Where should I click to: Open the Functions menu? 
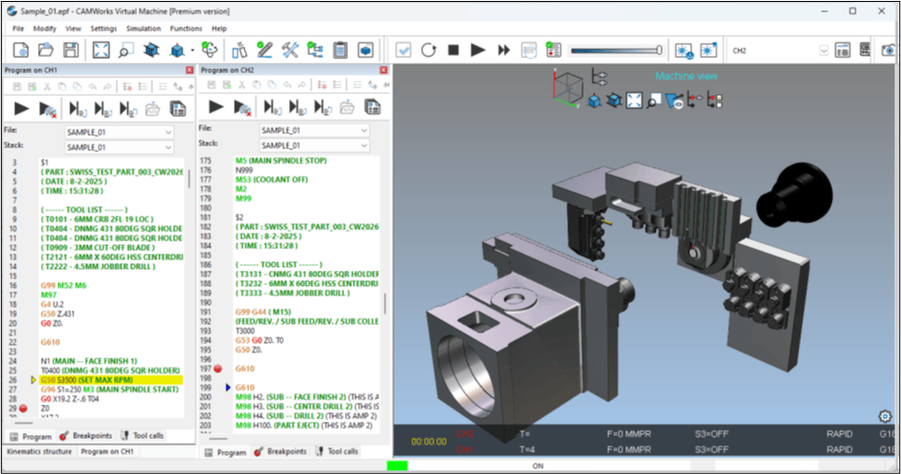coord(186,28)
